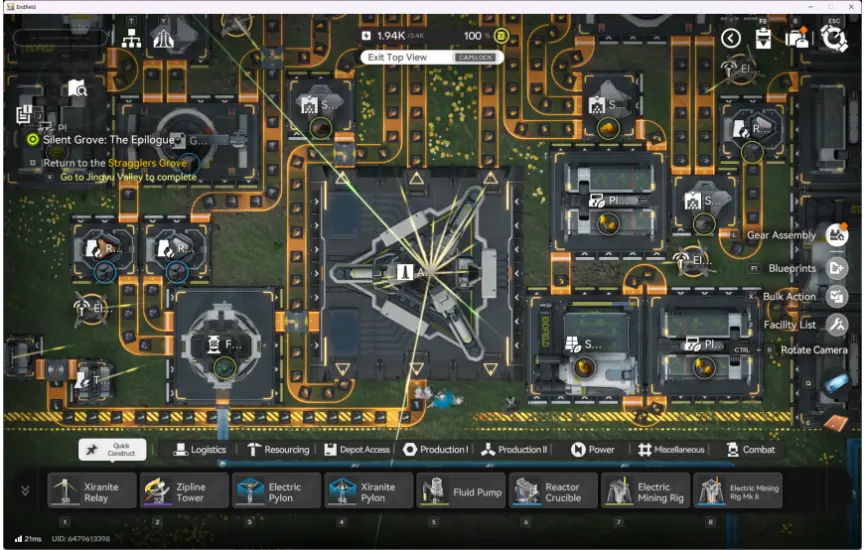
Task: Click the central core facility on map
Action: [x=418, y=272]
